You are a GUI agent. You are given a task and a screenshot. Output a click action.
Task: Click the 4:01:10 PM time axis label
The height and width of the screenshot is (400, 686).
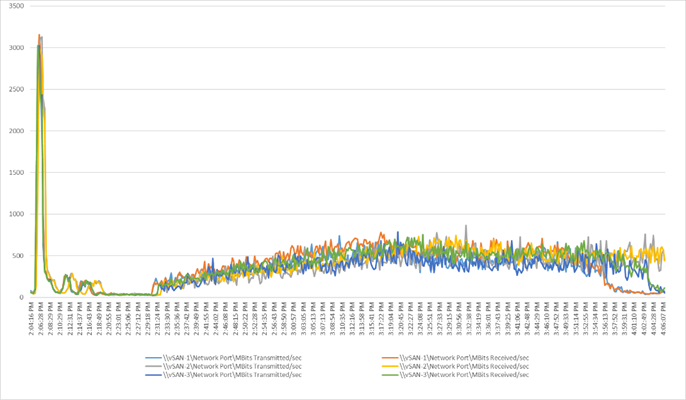(633, 318)
